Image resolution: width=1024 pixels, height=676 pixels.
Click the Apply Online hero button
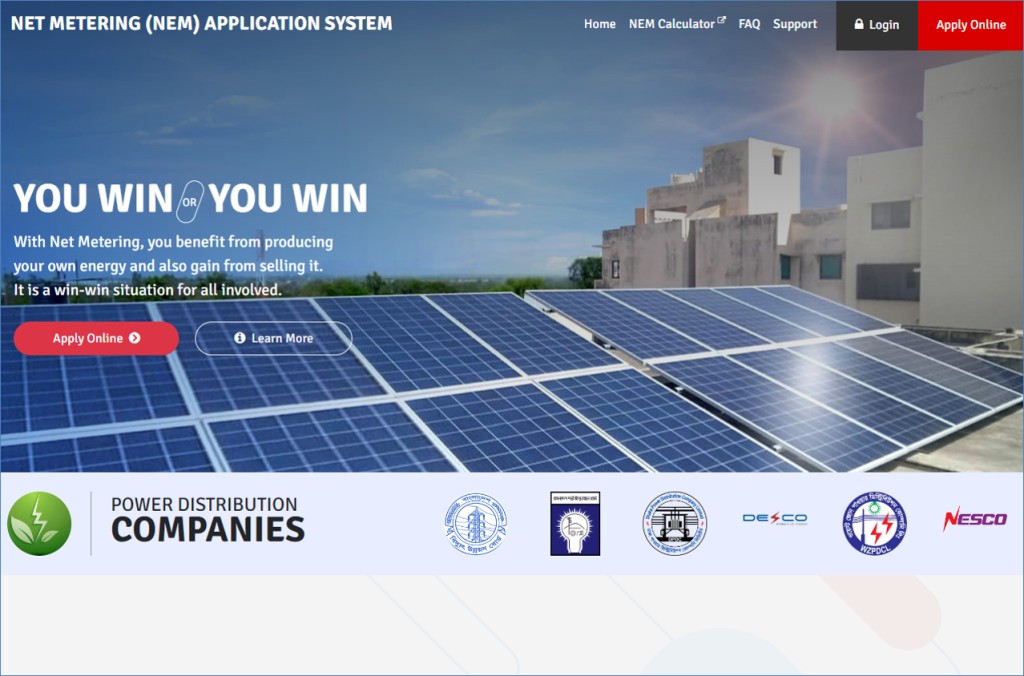coord(96,338)
